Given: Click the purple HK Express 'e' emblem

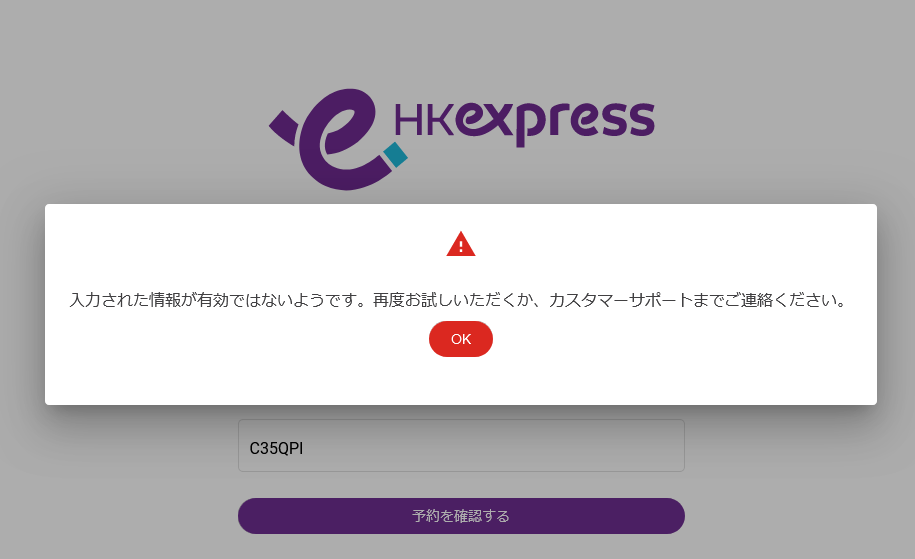Looking at the screenshot, I should coord(345,139).
